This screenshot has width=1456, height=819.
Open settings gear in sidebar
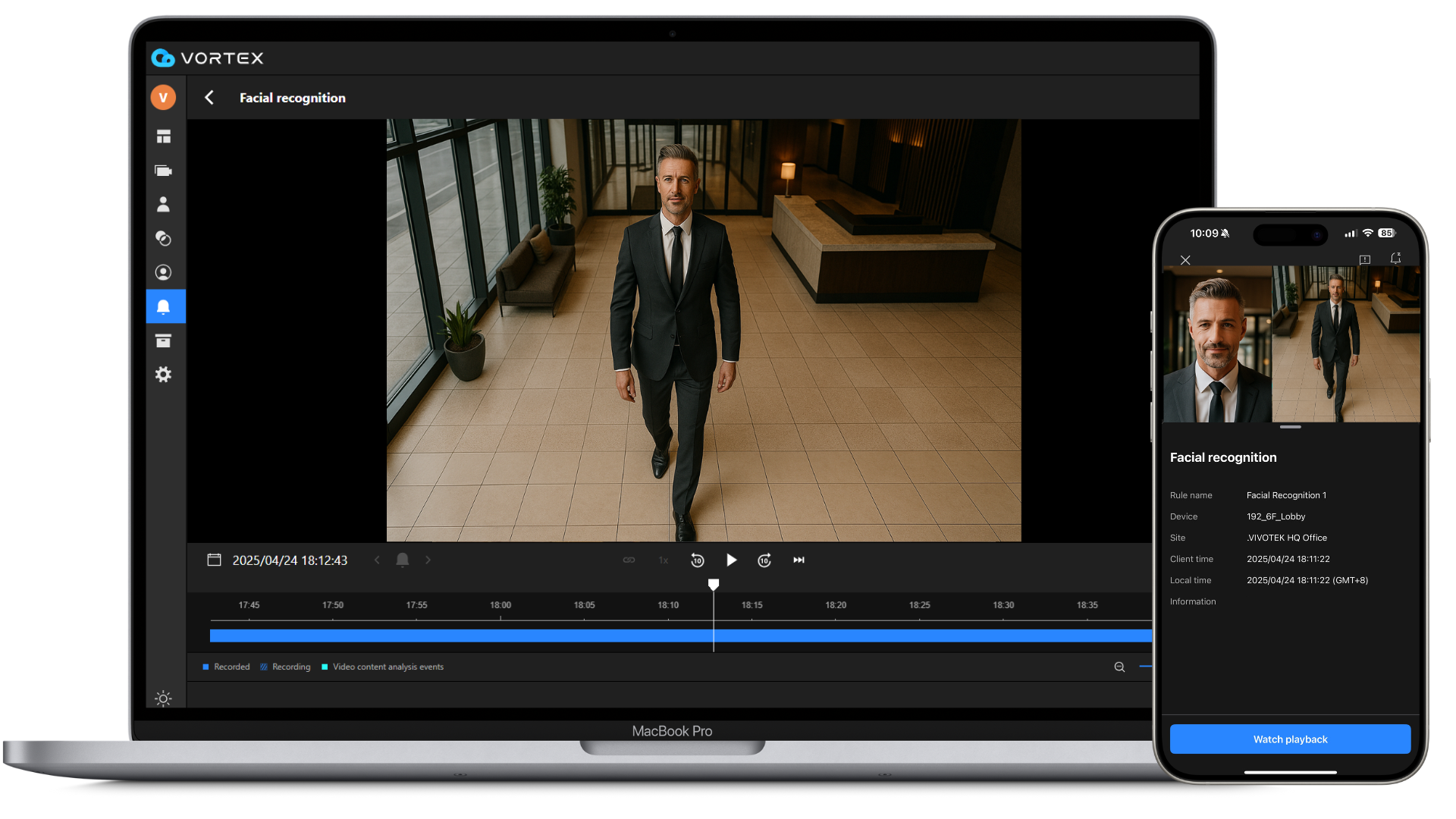pos(163,375)
